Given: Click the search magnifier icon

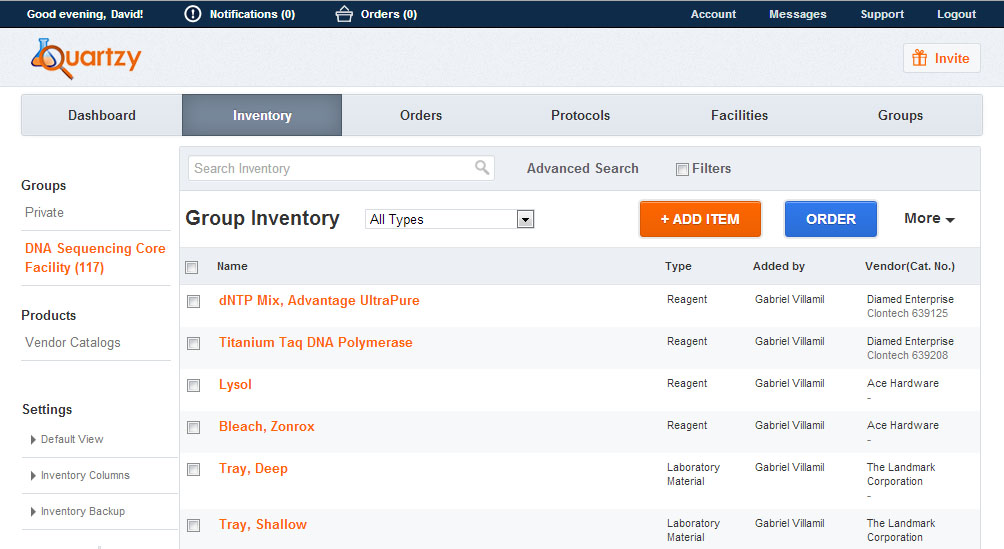Looking at the screenshot, I should pyautogui.click(x=482, y=168).
